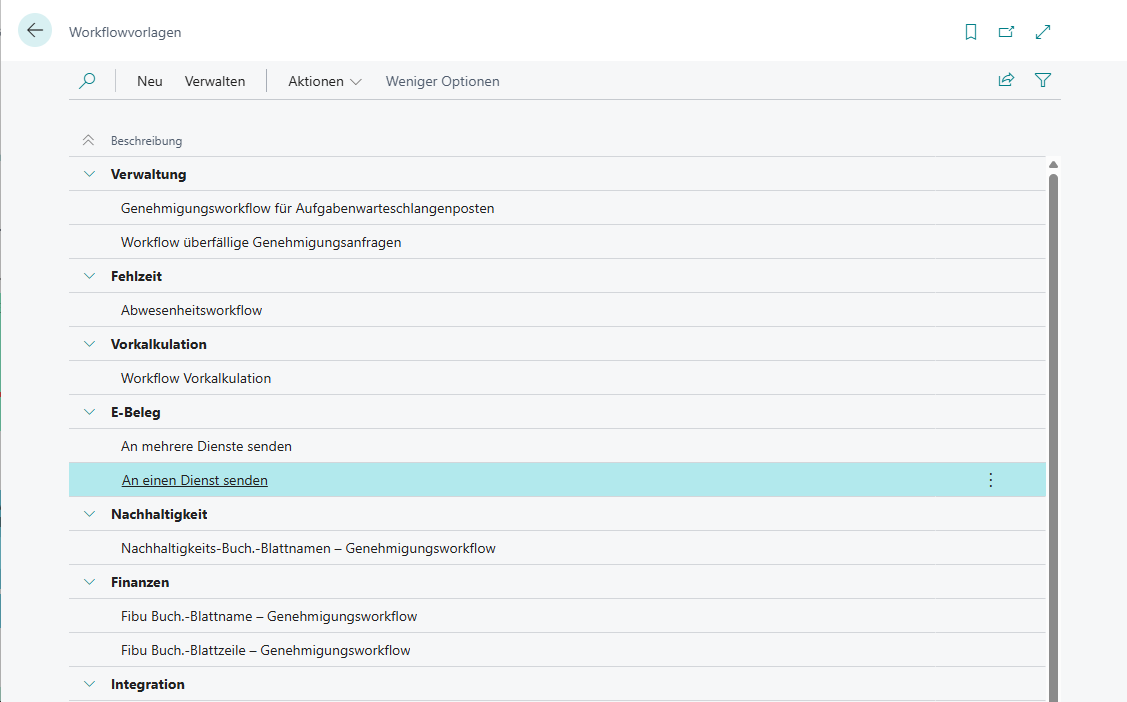Click the collapse-all chevron next to Beschreibung
The image size is (1127, 702).
click(x=87, y=140)
